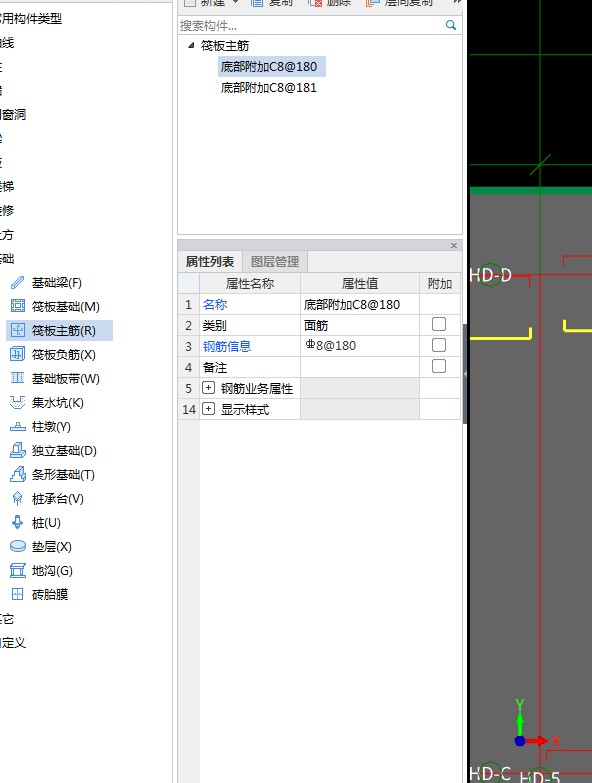This screenshot has height=783, width=592.
Task: Select the 筏板负筋(X) negative rebar icon
Action: (x=17, y=355)
